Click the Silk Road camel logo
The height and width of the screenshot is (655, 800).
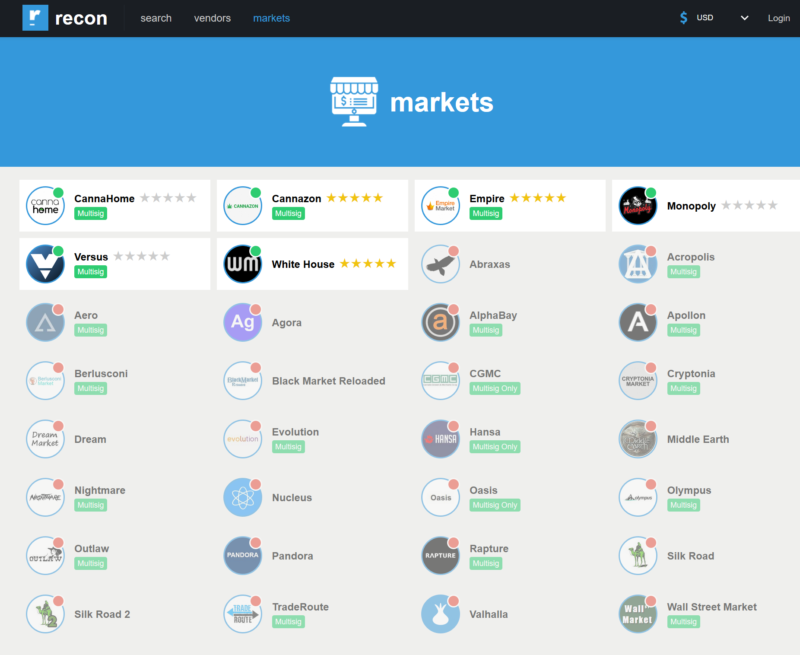pyautogui.click(x=638, y=556)
